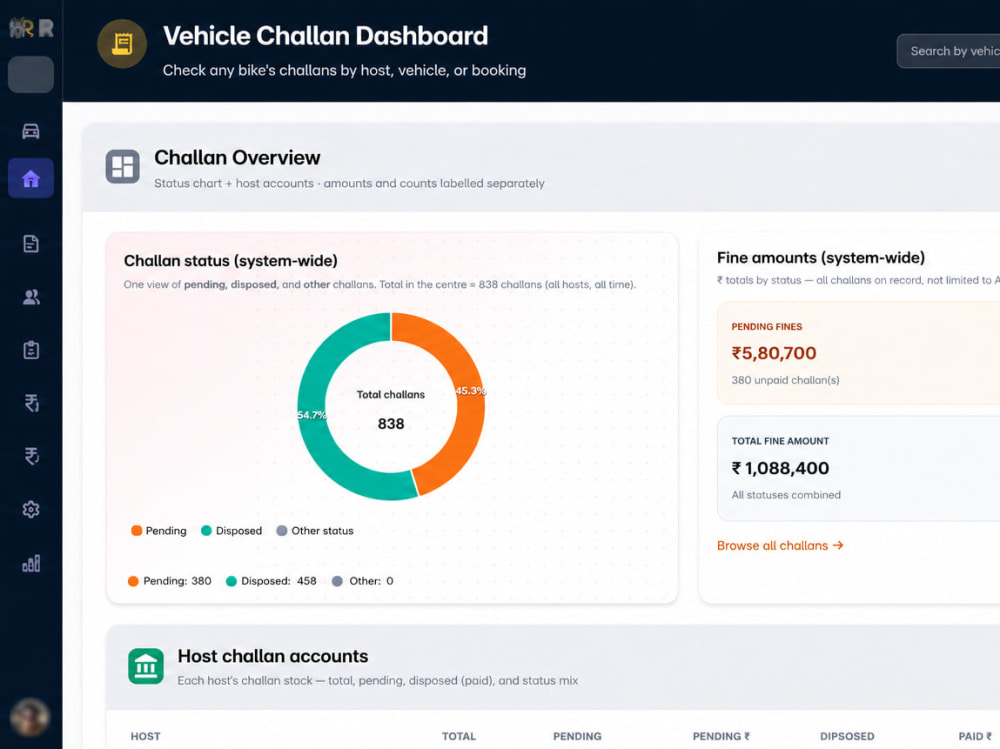Click the Challan status (system-wide) heading

231,261
